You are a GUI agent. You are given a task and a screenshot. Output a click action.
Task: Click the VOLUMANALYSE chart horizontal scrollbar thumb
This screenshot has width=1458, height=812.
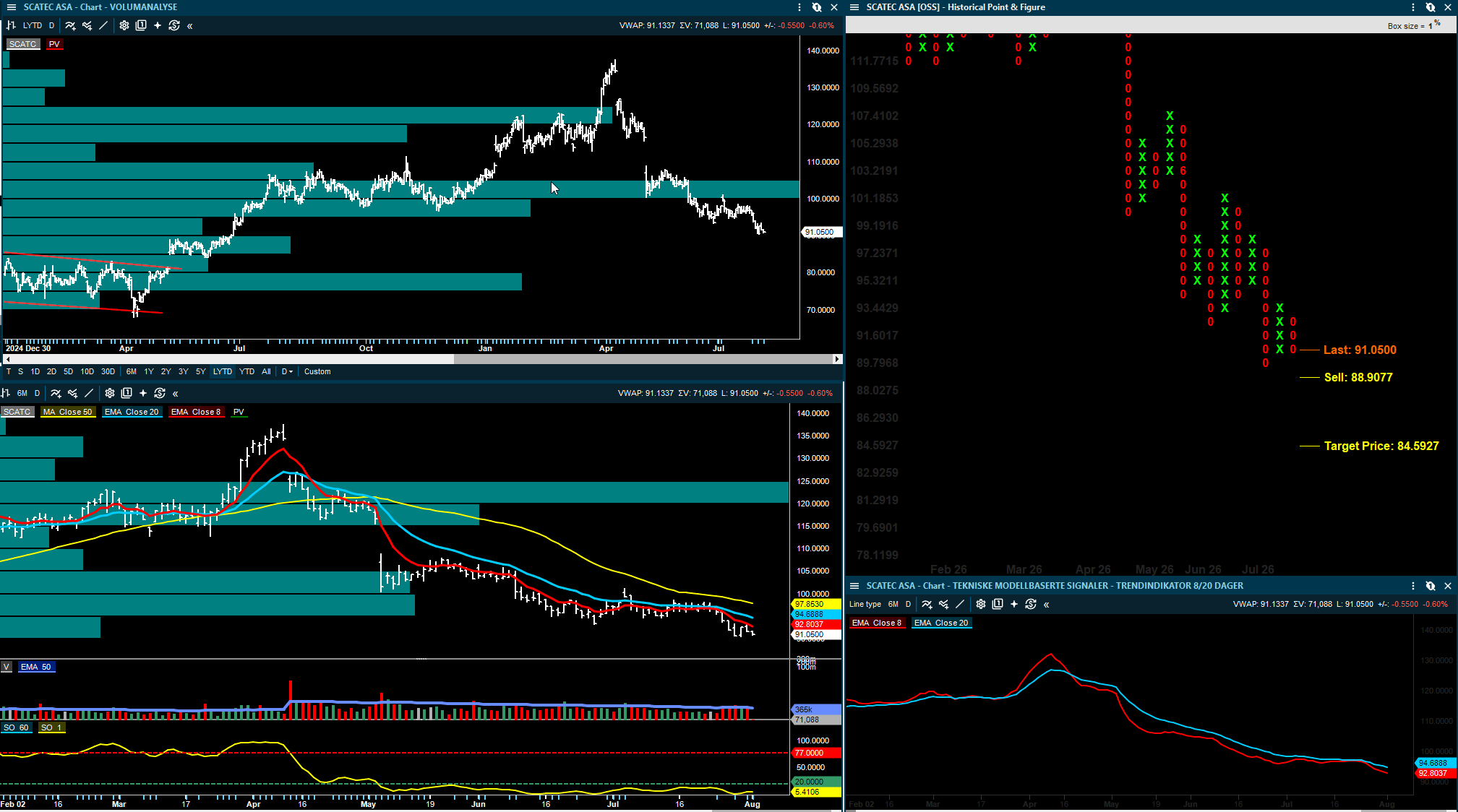click(643, 359)
